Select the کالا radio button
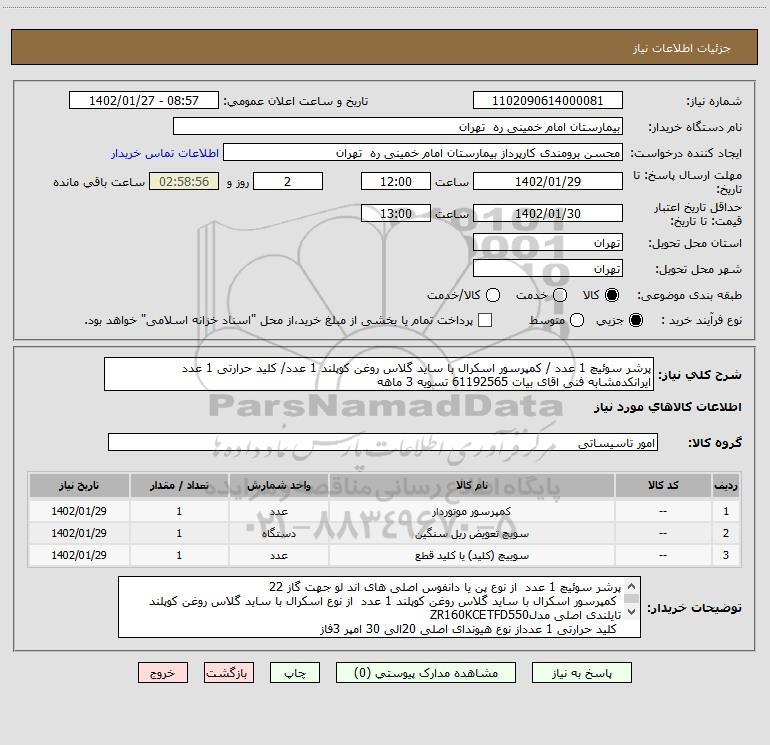 pyautogui.click(x=612, y=295)
